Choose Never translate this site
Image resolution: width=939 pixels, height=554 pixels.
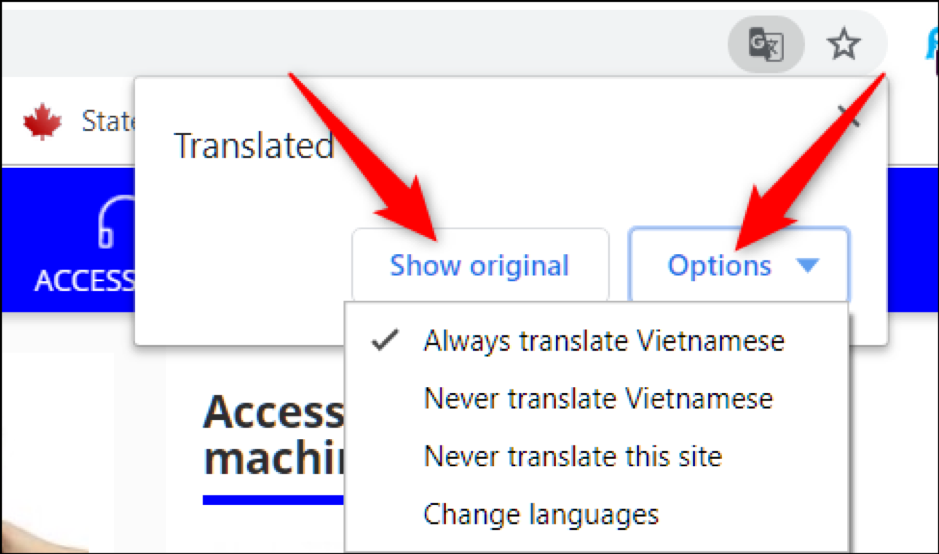(x=573, y=456)
